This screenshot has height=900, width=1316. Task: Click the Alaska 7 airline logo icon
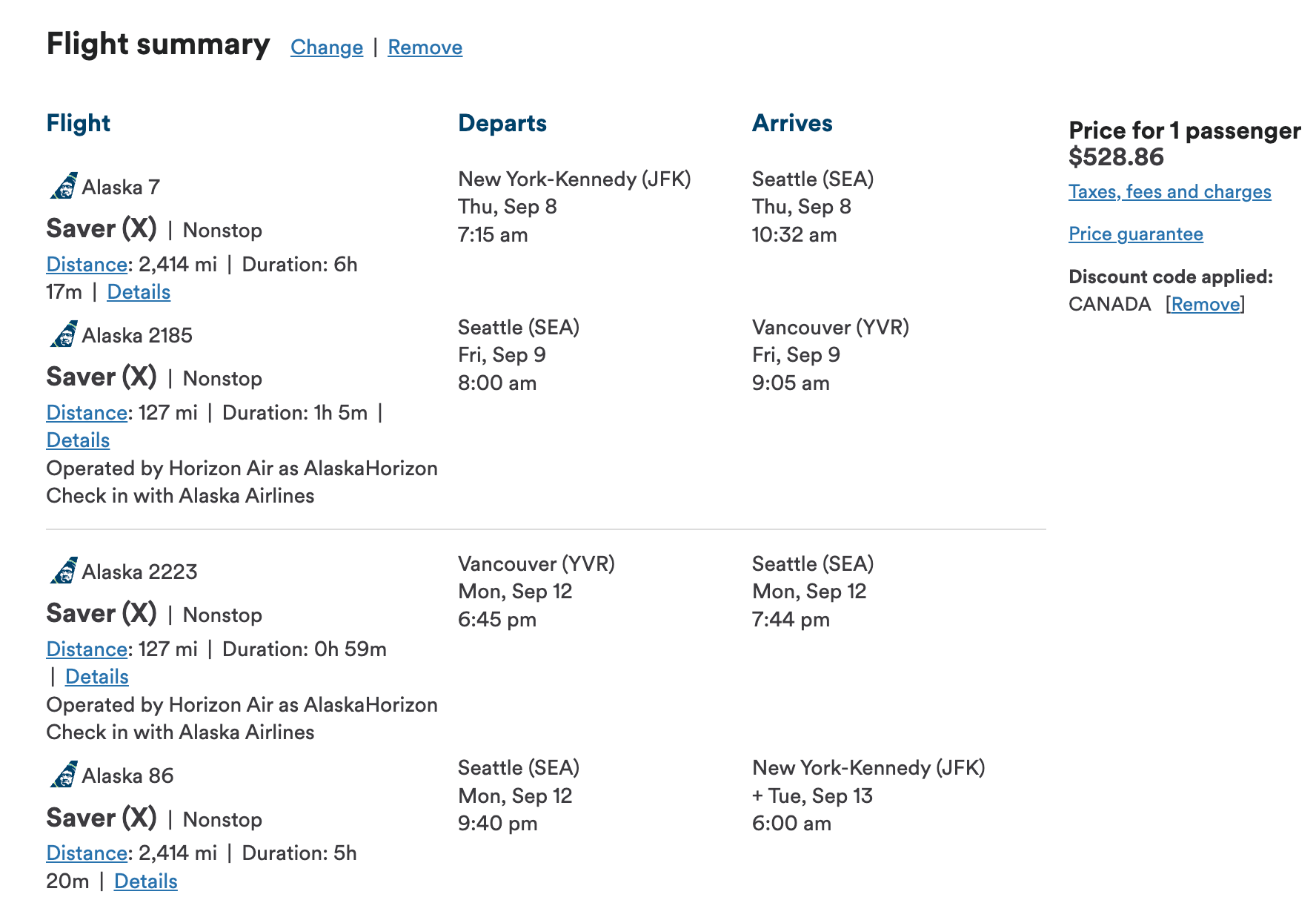[64, 186]
